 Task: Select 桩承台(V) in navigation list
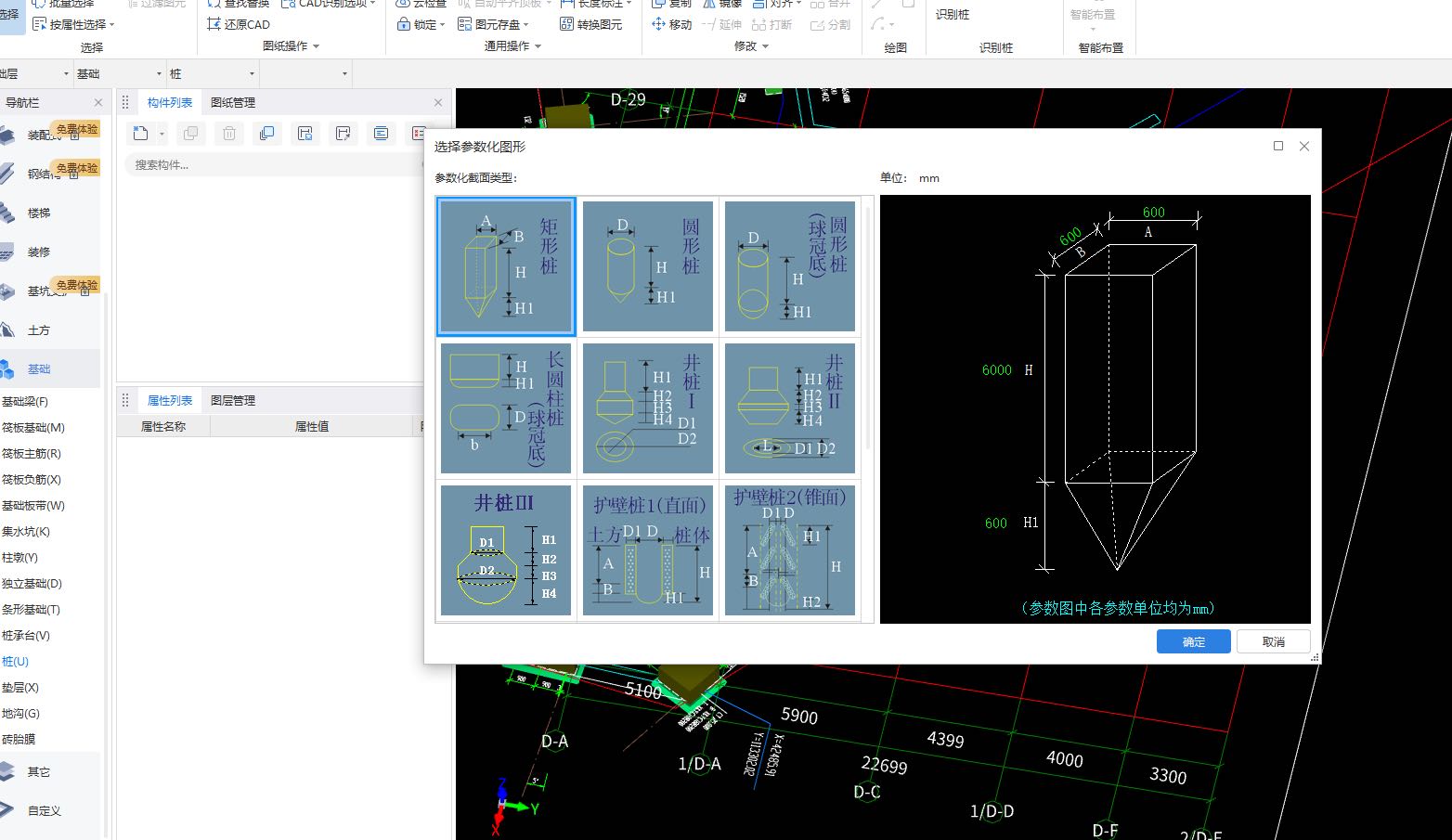pos(26,636)
